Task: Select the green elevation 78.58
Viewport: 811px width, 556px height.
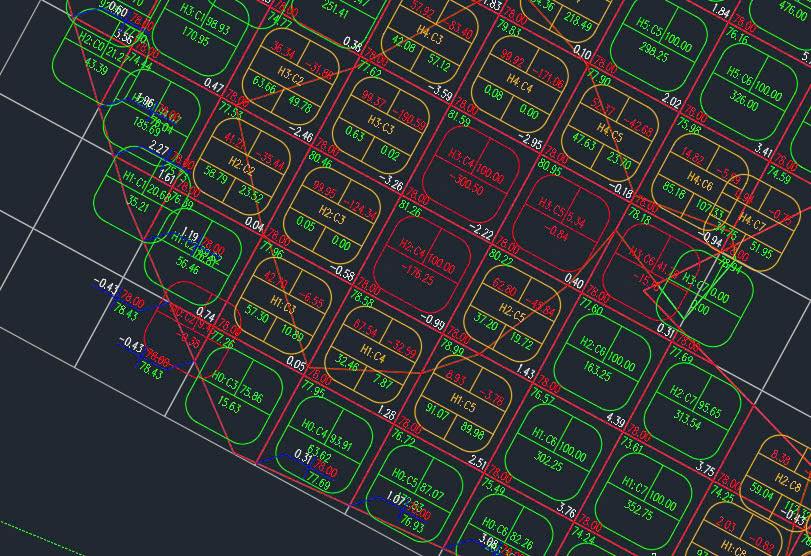Action: pos(363,298)
